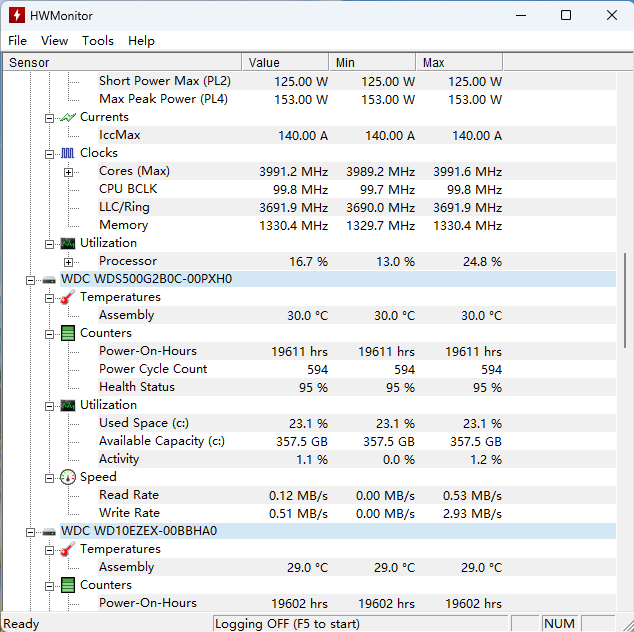Image resolution: width=634 pixels, height=632 pixels.
Task: Click the Currents green graph icon
Action: click(x=68, y=117)
